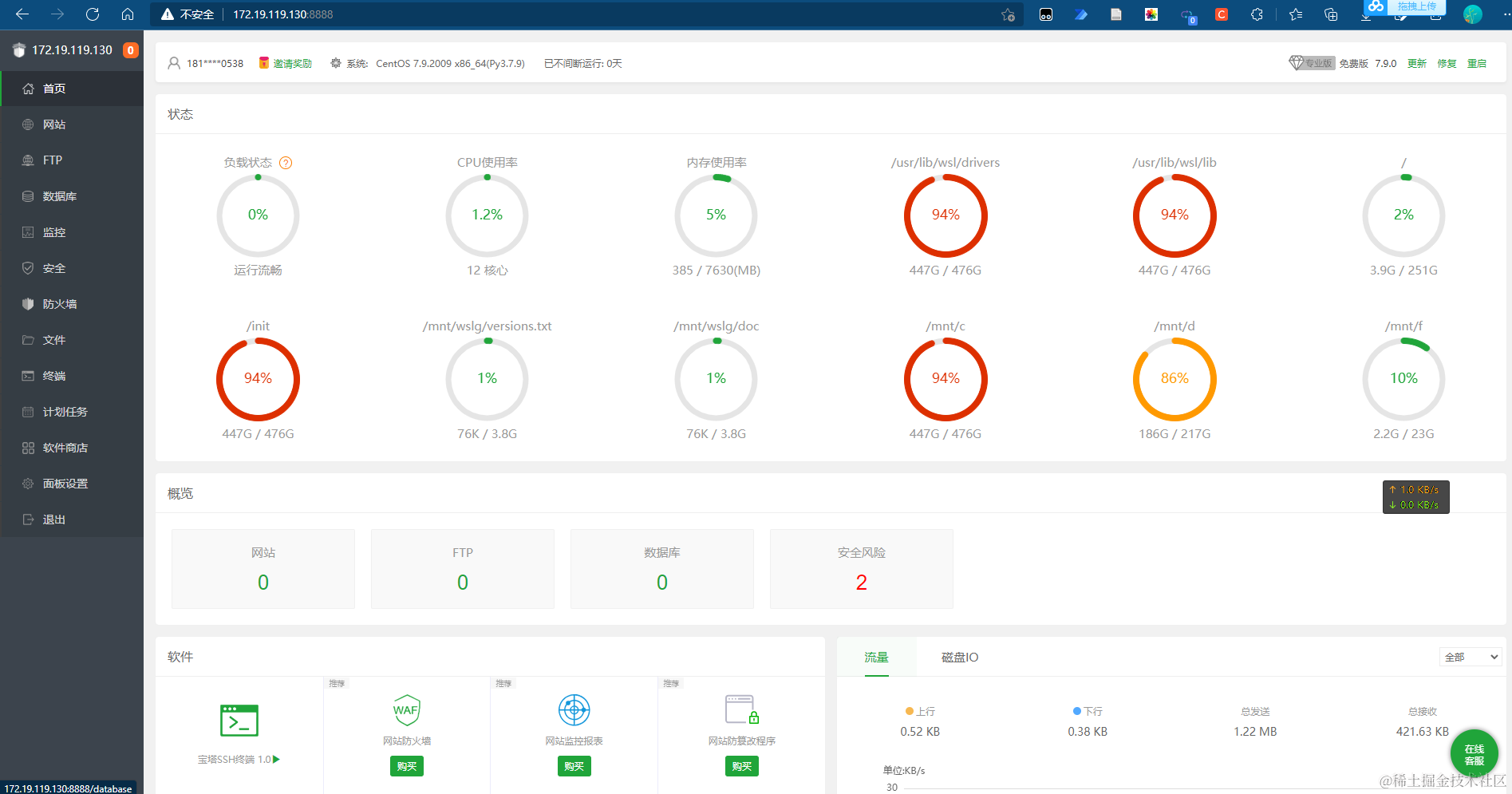Reload the page with browser refresh icon
The image size is (1512, 794).
click(x=93, y=14)
